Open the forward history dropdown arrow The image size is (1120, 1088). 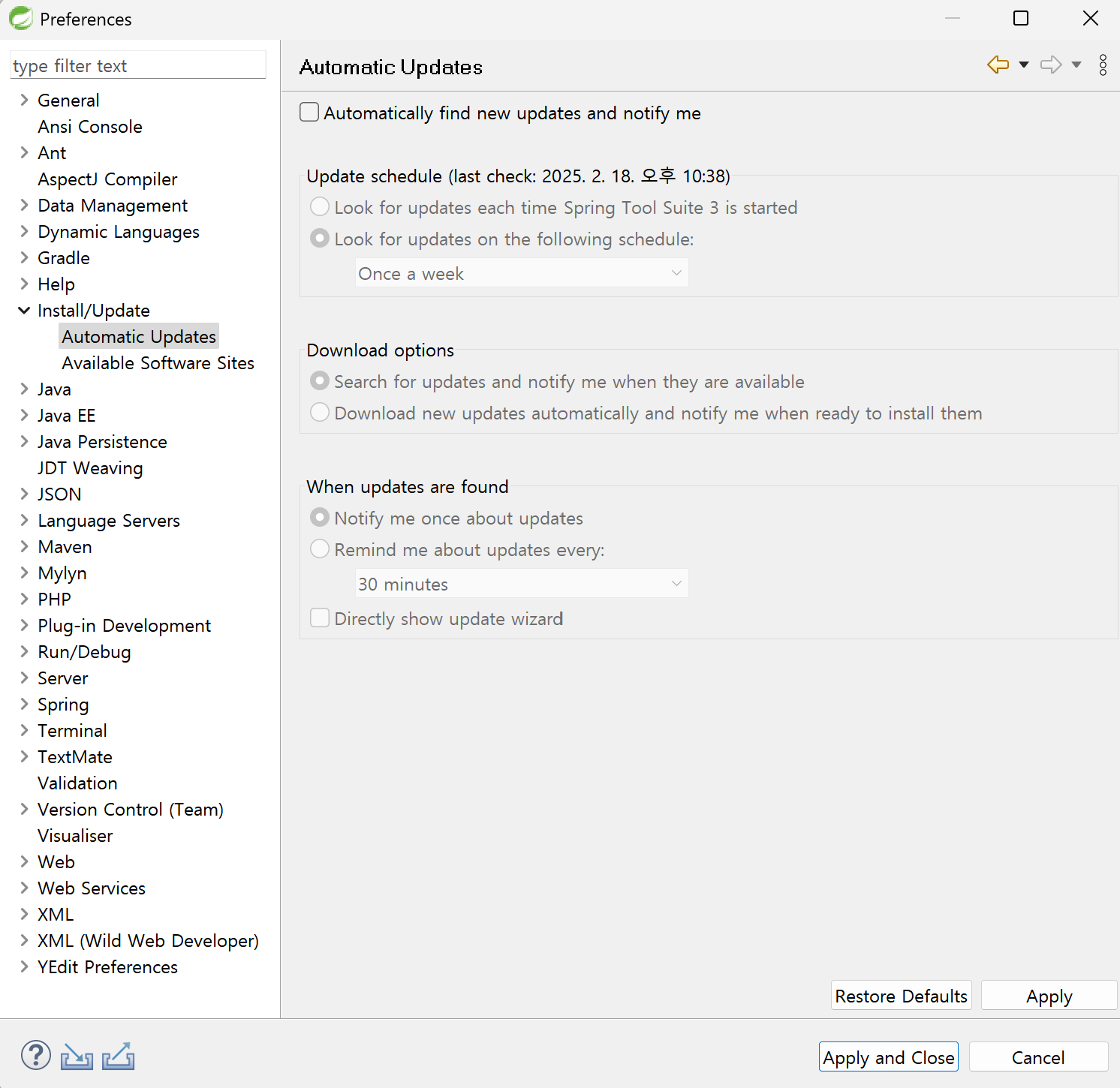pyautogui.click(x=1076, y=65)
